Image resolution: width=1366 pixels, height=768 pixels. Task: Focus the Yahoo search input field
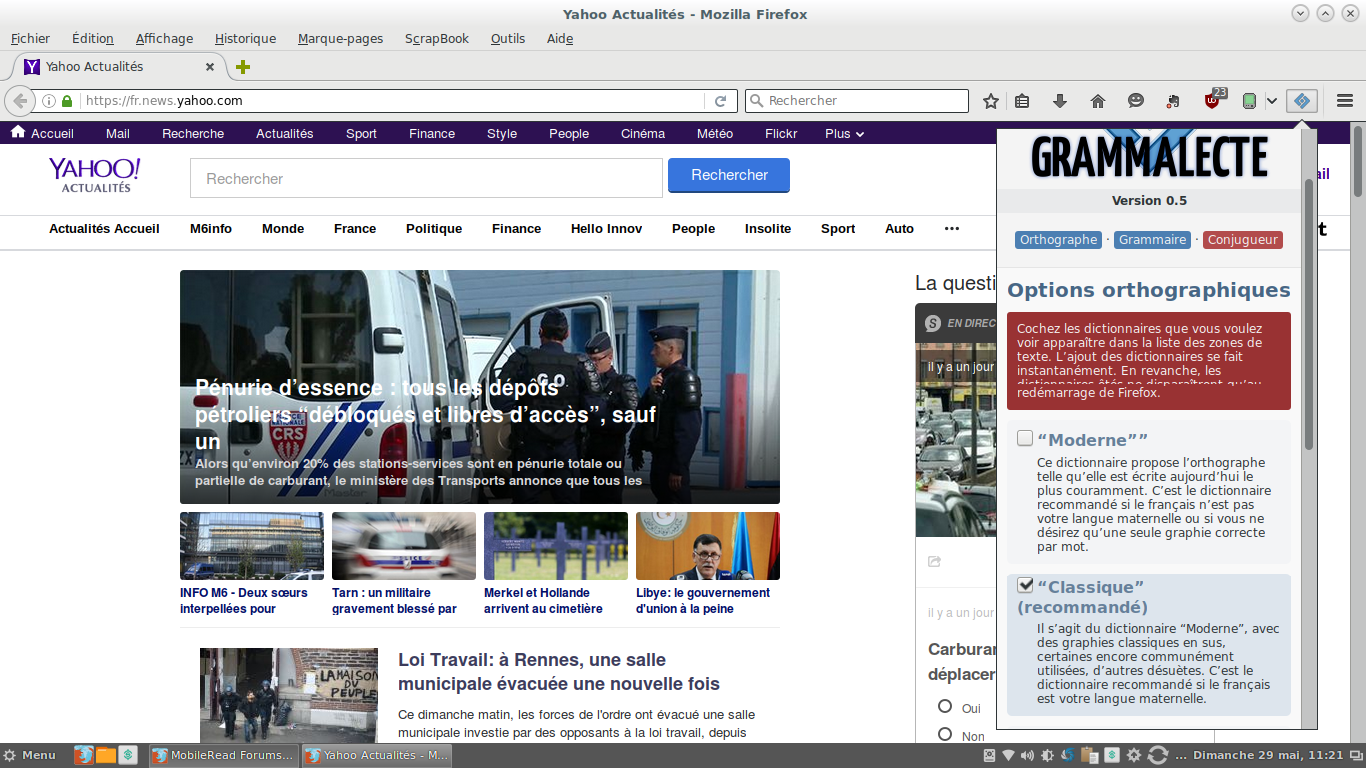426,178
